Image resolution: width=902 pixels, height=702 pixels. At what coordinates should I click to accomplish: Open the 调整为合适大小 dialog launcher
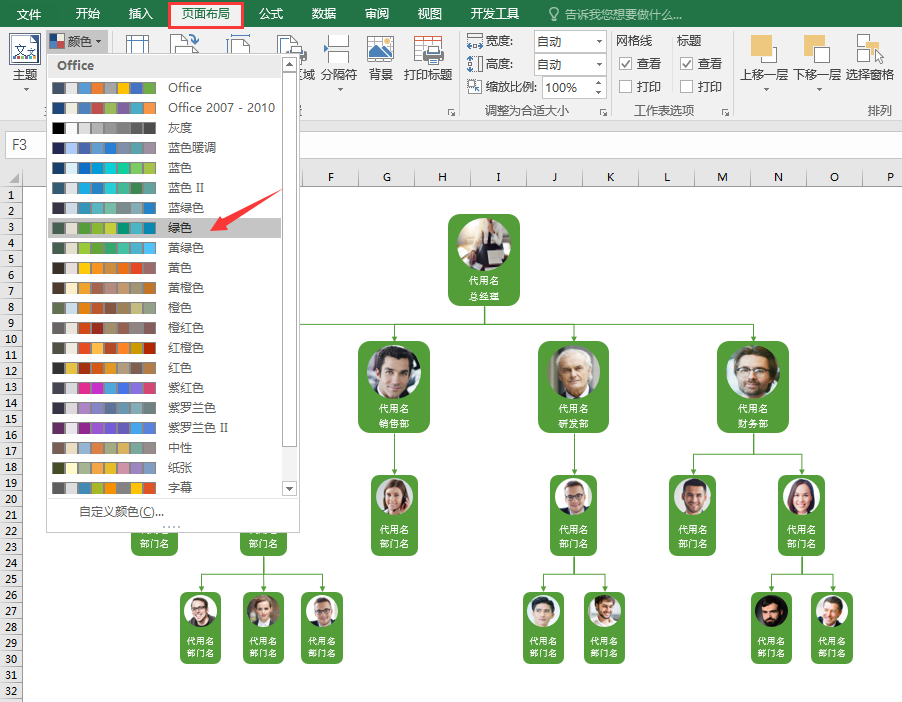click(x=603, y=112)
